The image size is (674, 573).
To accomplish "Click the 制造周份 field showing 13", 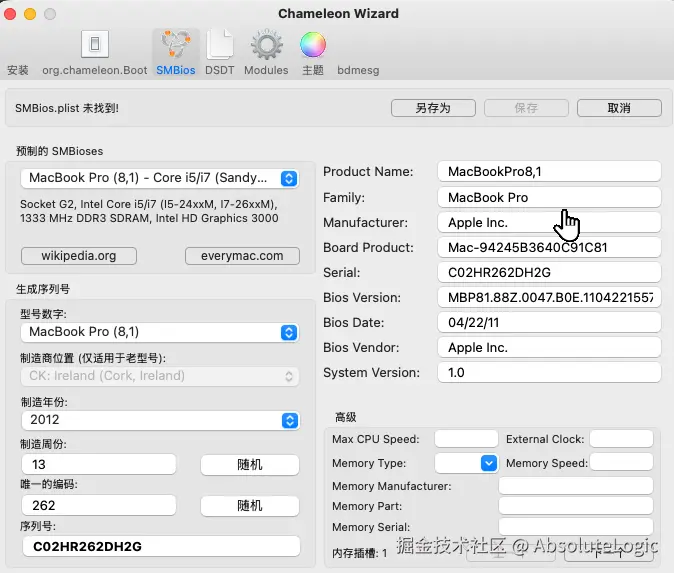I will tap(99, 464).
